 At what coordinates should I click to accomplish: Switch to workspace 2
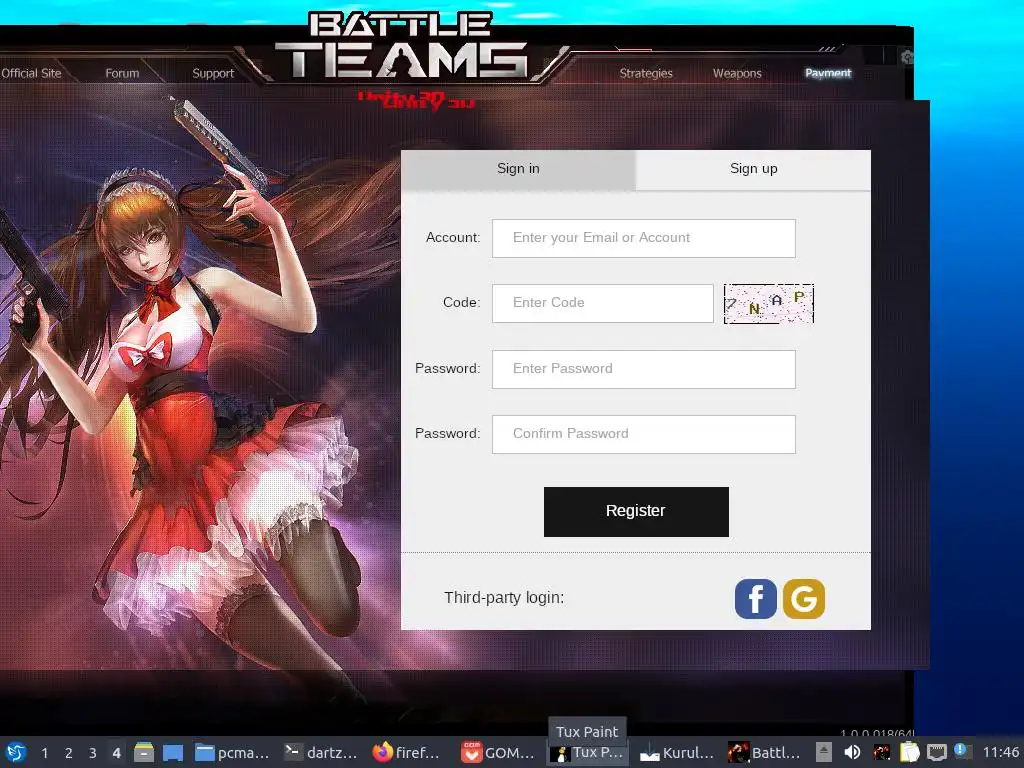[x=69, y=753]
